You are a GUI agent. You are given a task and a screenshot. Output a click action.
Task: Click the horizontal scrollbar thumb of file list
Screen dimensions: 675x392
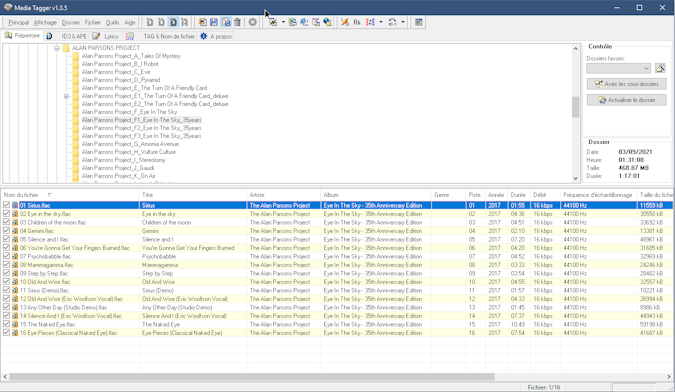(x=252, y=377)
